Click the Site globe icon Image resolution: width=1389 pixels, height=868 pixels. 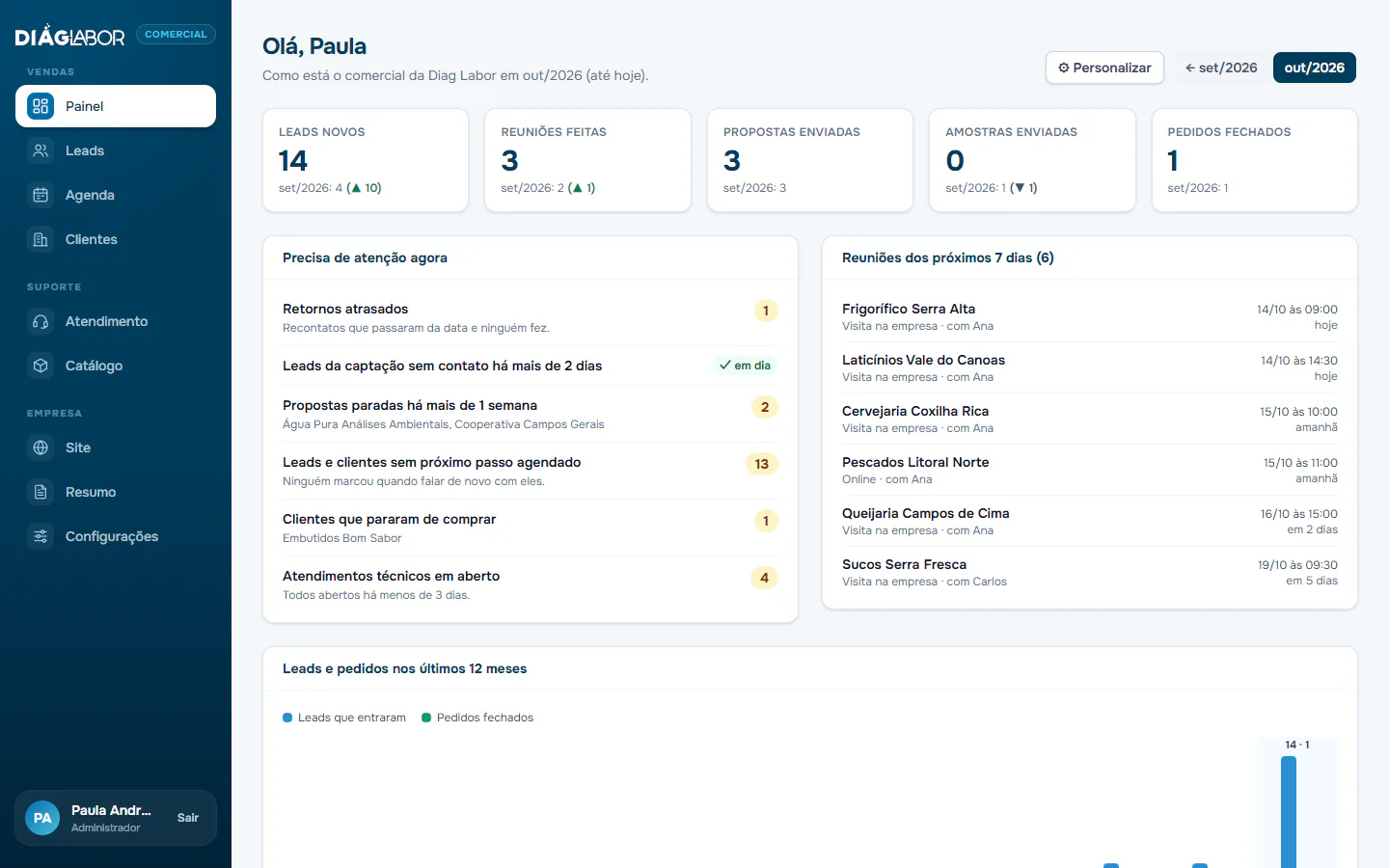click(x=41, y=448)
